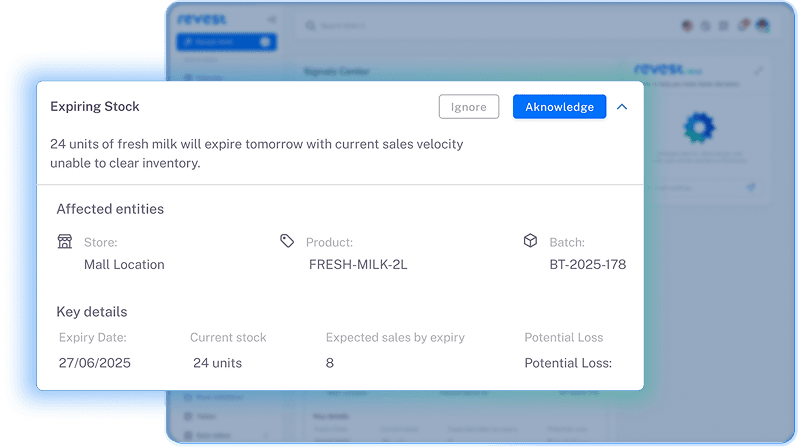Viewport: 798px width, 447px height.
Task: Open the language flag selector in header
Action: coord(686,25)
